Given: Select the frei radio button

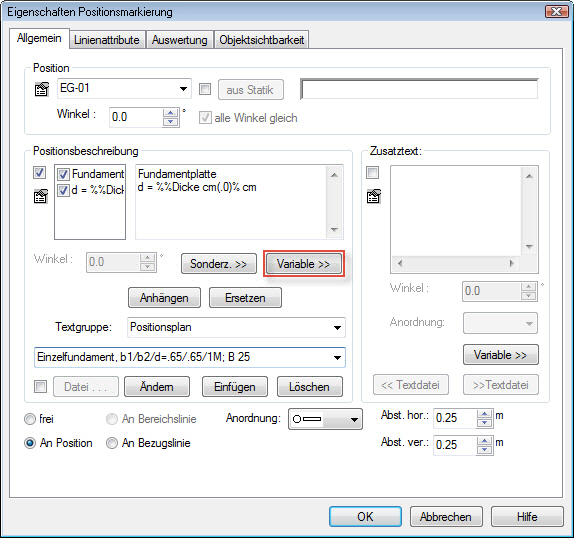Looking at the screenshot, I should click(30, 419).
